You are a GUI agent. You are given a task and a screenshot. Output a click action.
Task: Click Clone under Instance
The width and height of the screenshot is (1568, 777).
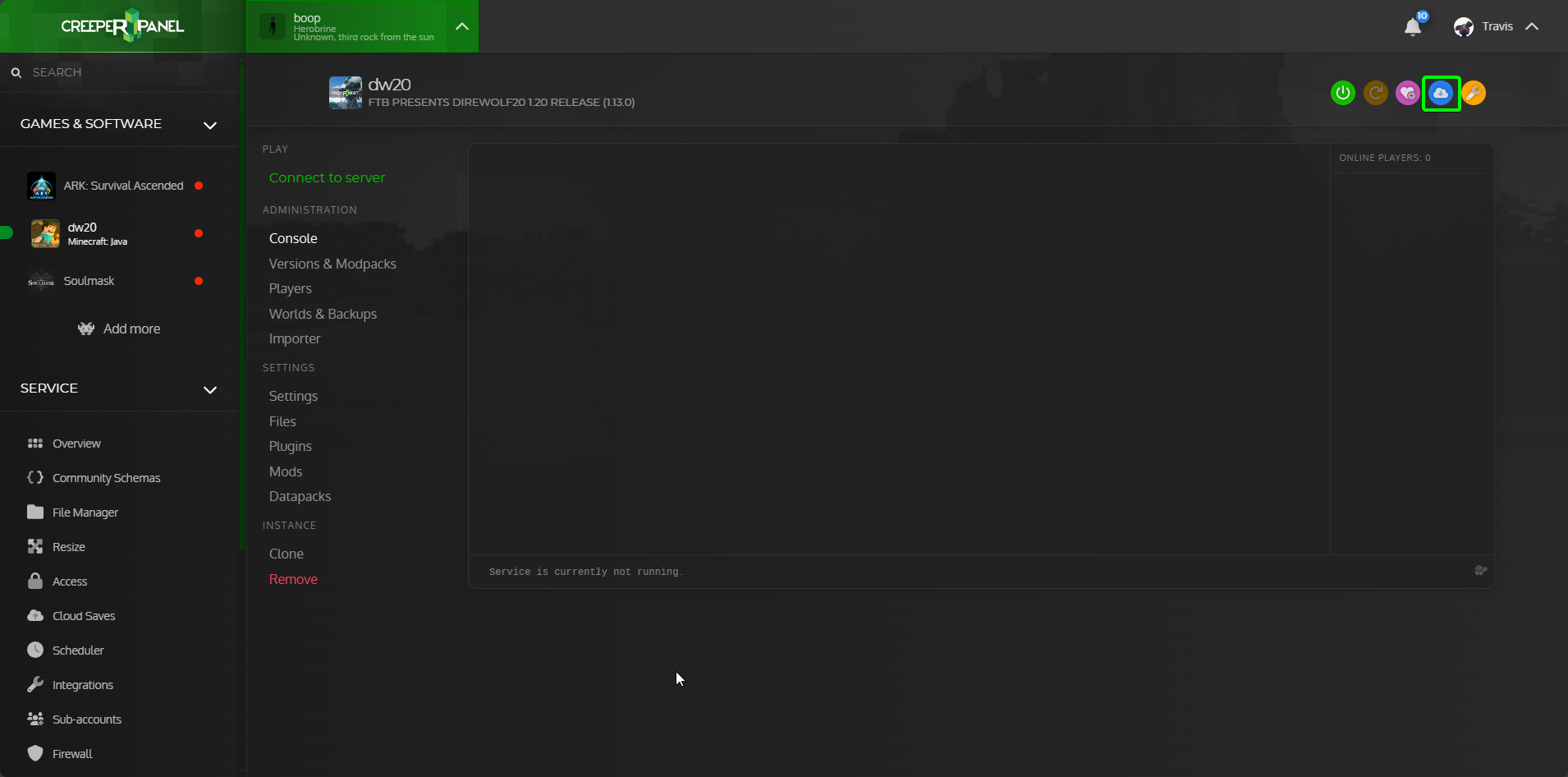coord(287,554)
